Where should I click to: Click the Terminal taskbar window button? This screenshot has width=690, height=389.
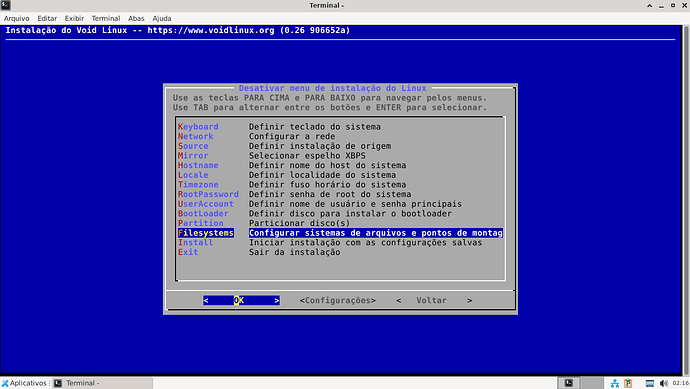click(103, 383)
